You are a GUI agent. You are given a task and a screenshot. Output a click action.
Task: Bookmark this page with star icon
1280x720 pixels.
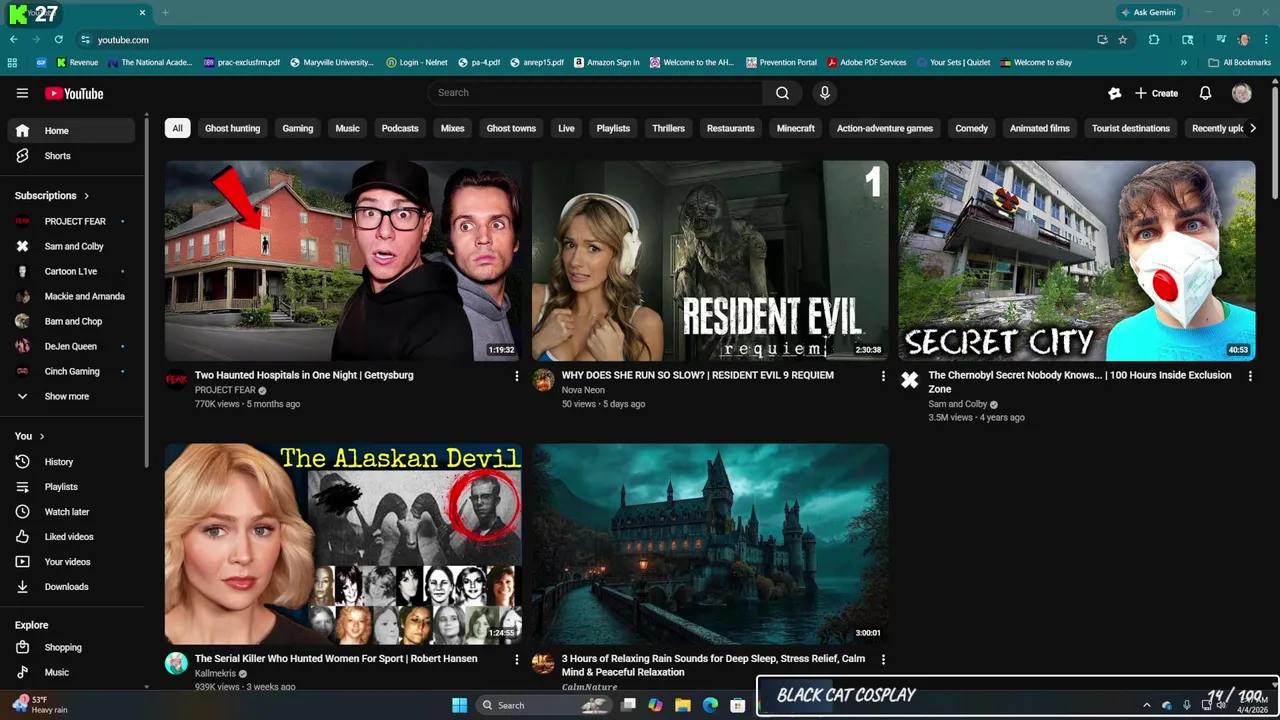coord(1123,39)
